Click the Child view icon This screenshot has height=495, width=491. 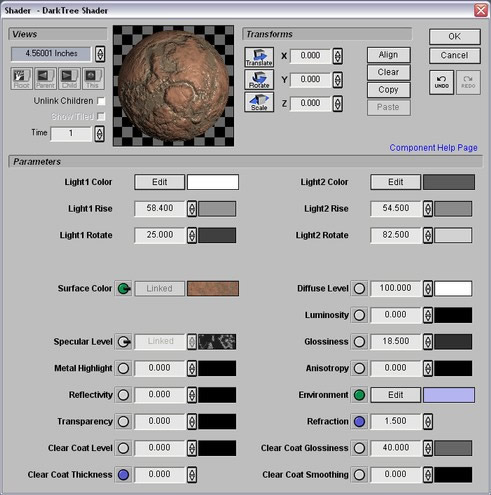click(69, 79)
